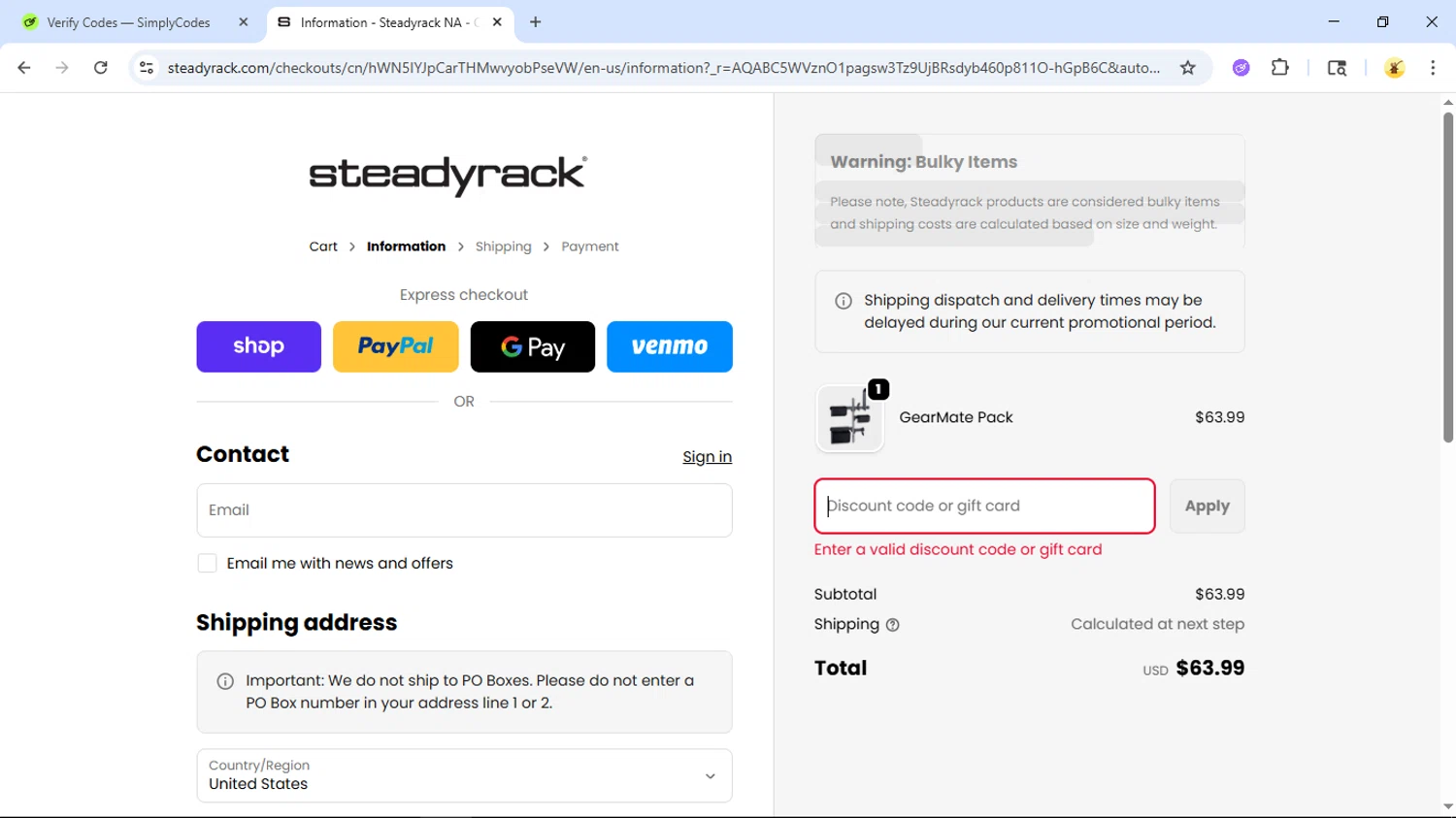Viewport: 1456px width, 818px height.
Task: Open Chrome three-dot menu
Action: pyautogui.click(x=1433, y=68)
